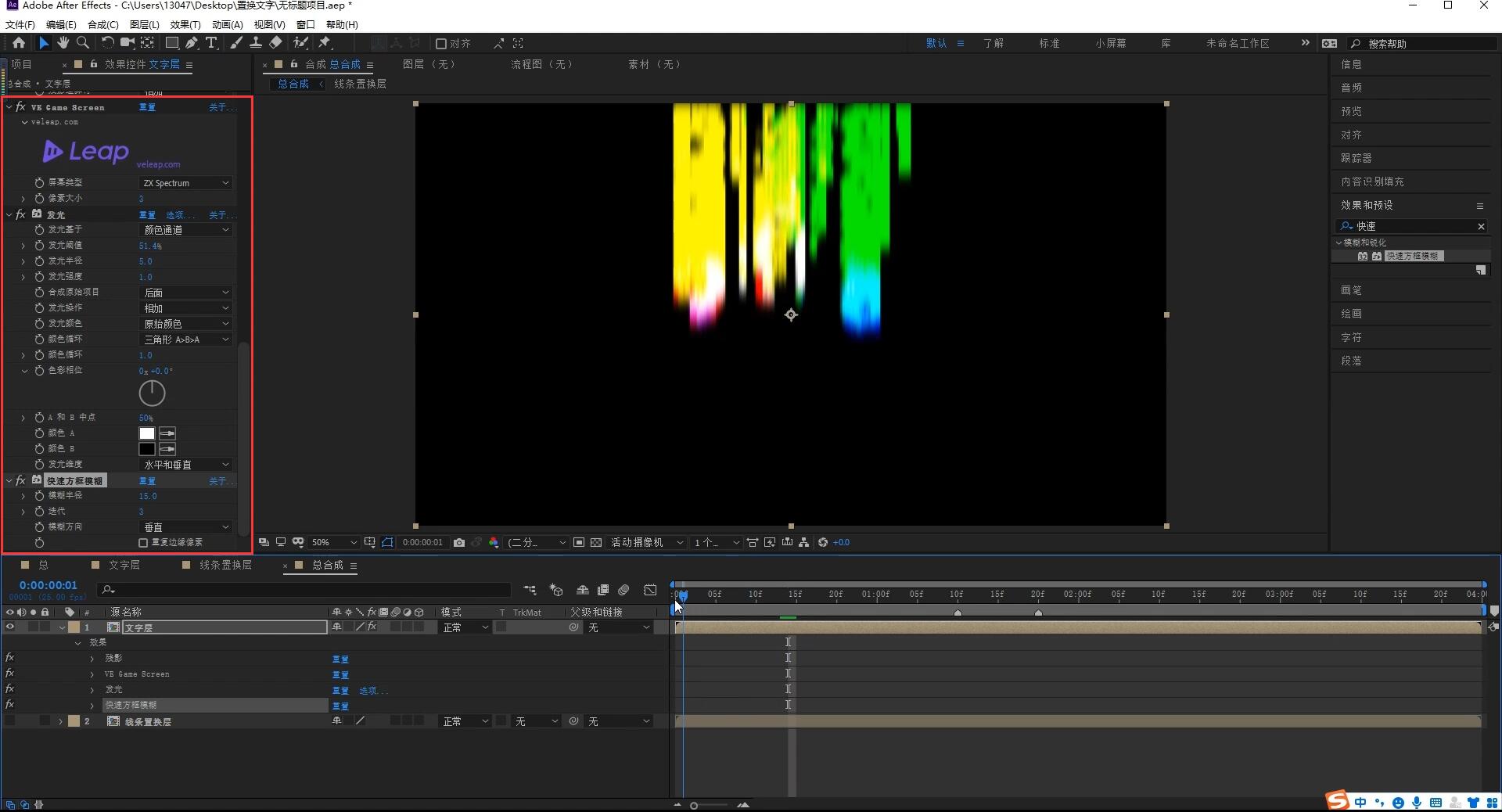Click the 颜色 B black swatch
Image resolution: width=1502 pixels, height=812 pixels.
pos(147,449)
